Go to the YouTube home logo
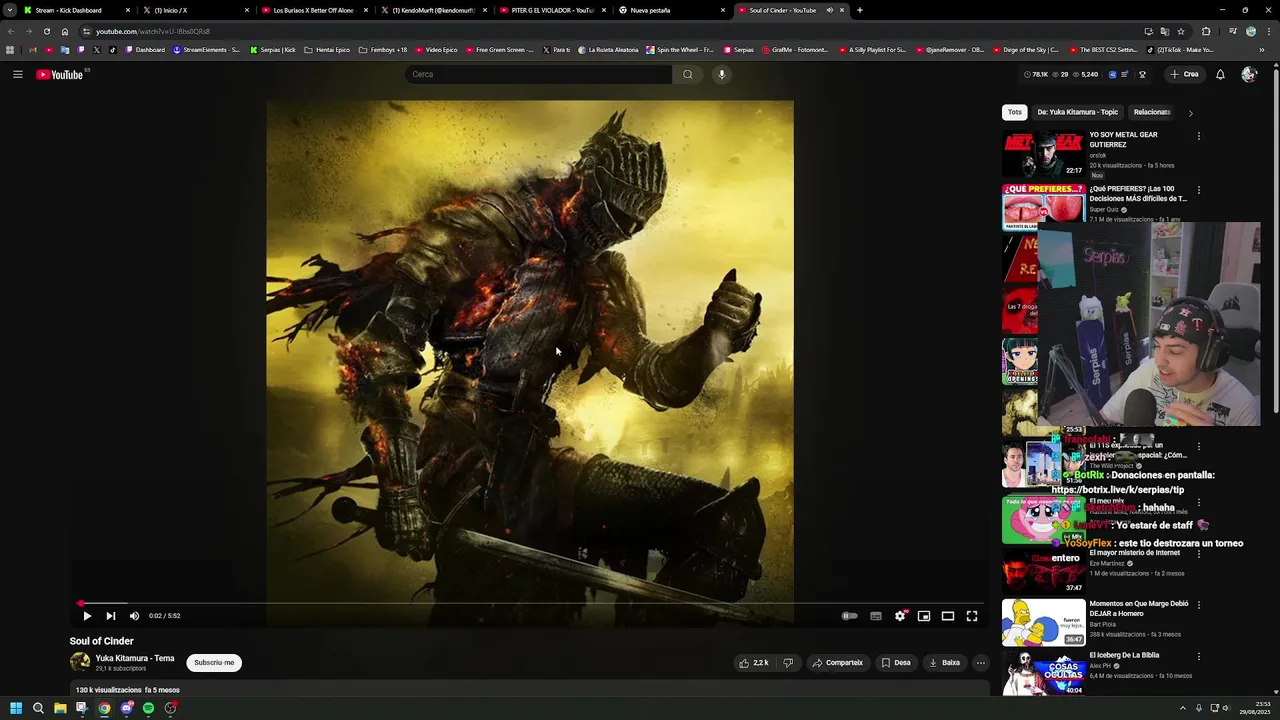 [59, 74]
